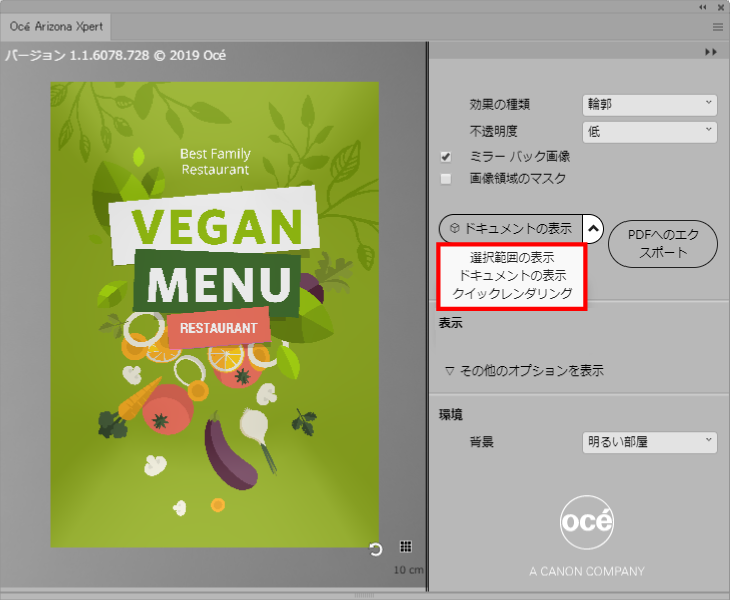Expand その他のオプションを表示
Viewport: 730px width, 600px height.
coord(524,371)
